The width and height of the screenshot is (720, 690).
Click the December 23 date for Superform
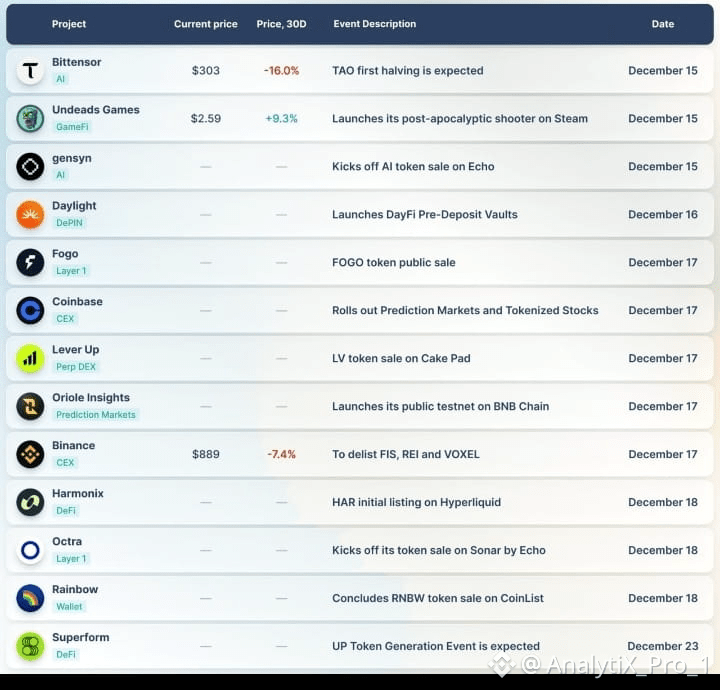(663, 646)
